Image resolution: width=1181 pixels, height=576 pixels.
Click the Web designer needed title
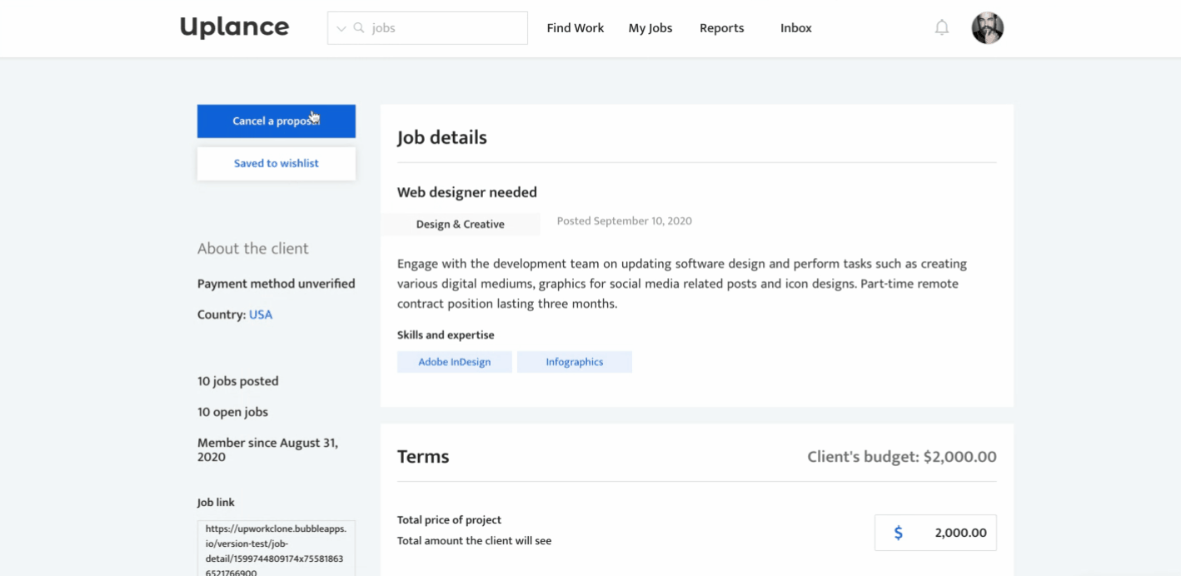[467, 192]
